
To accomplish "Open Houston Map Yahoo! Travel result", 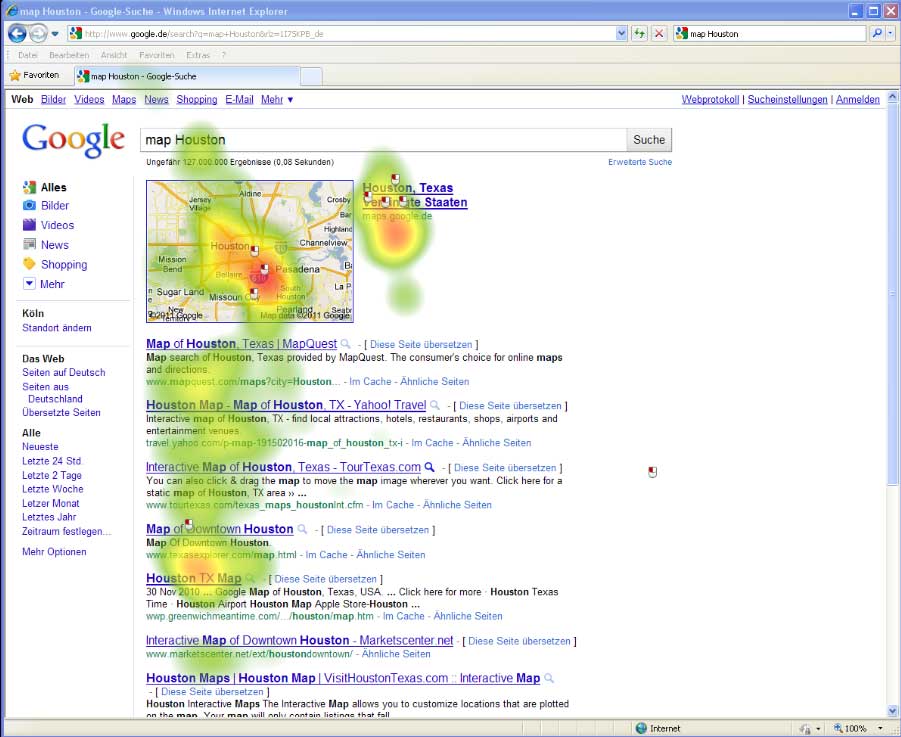I will click(286, 405).
